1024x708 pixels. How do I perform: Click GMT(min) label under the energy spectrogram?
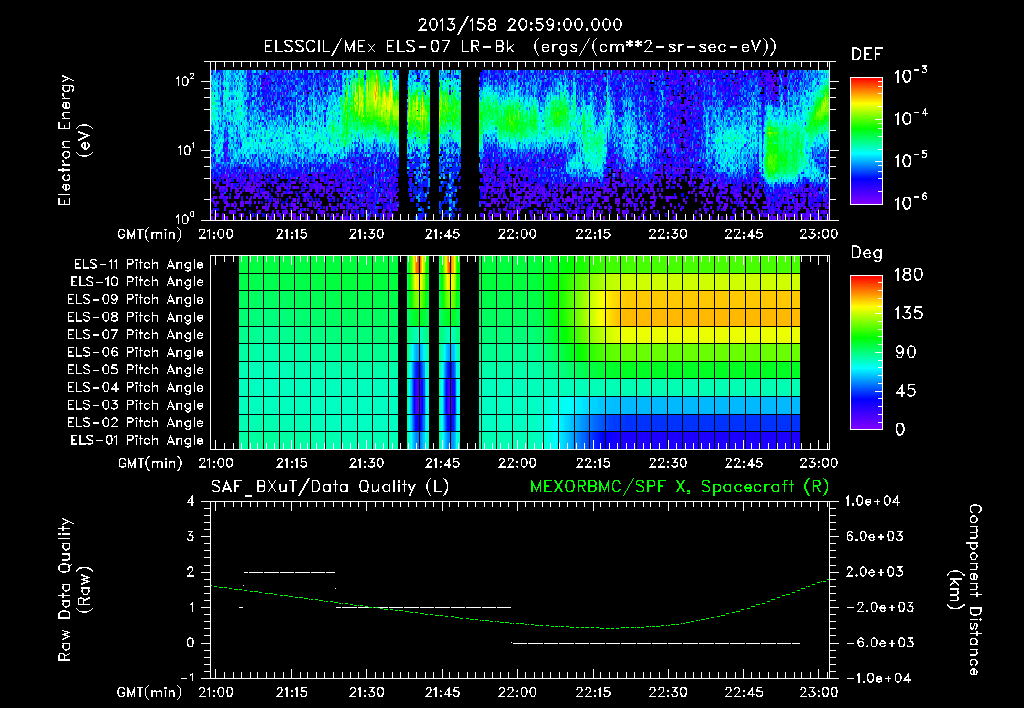coord(149,234)
